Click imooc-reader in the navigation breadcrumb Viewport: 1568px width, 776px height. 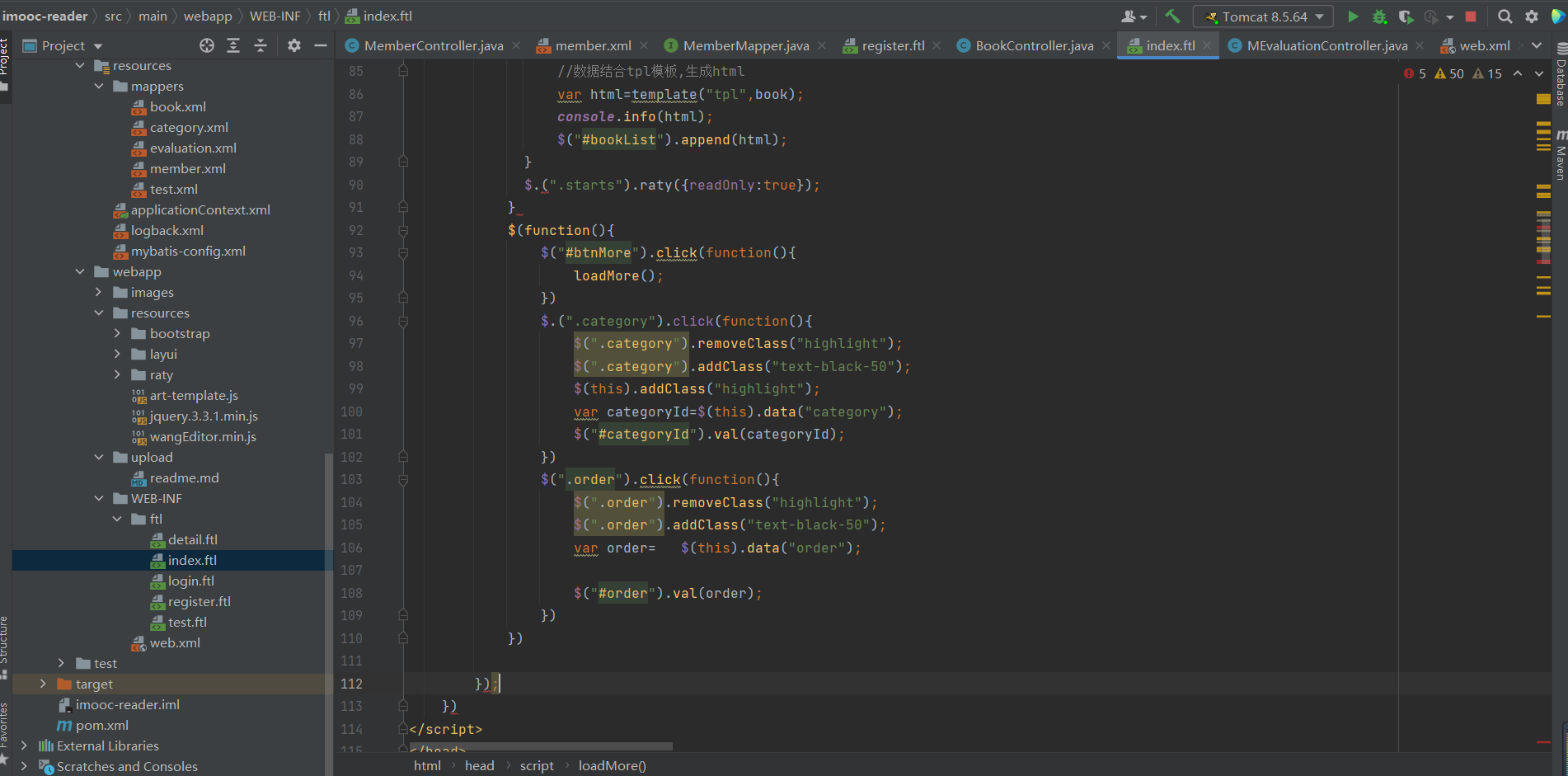pos(45,16)
